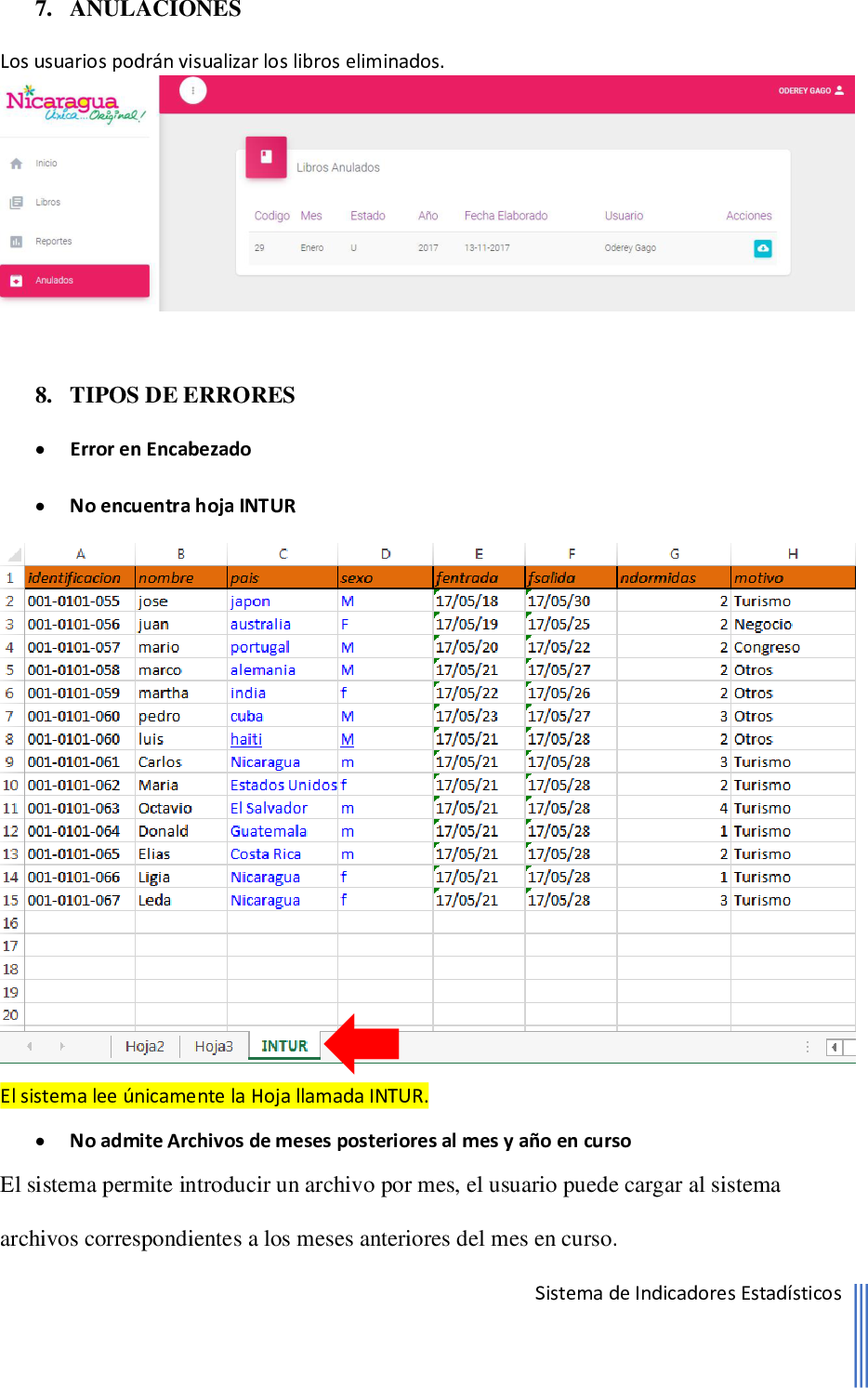This screenshot has width=868, height=1388.
Task: Click the cell 001-0101-055
Action: (80, 601)
